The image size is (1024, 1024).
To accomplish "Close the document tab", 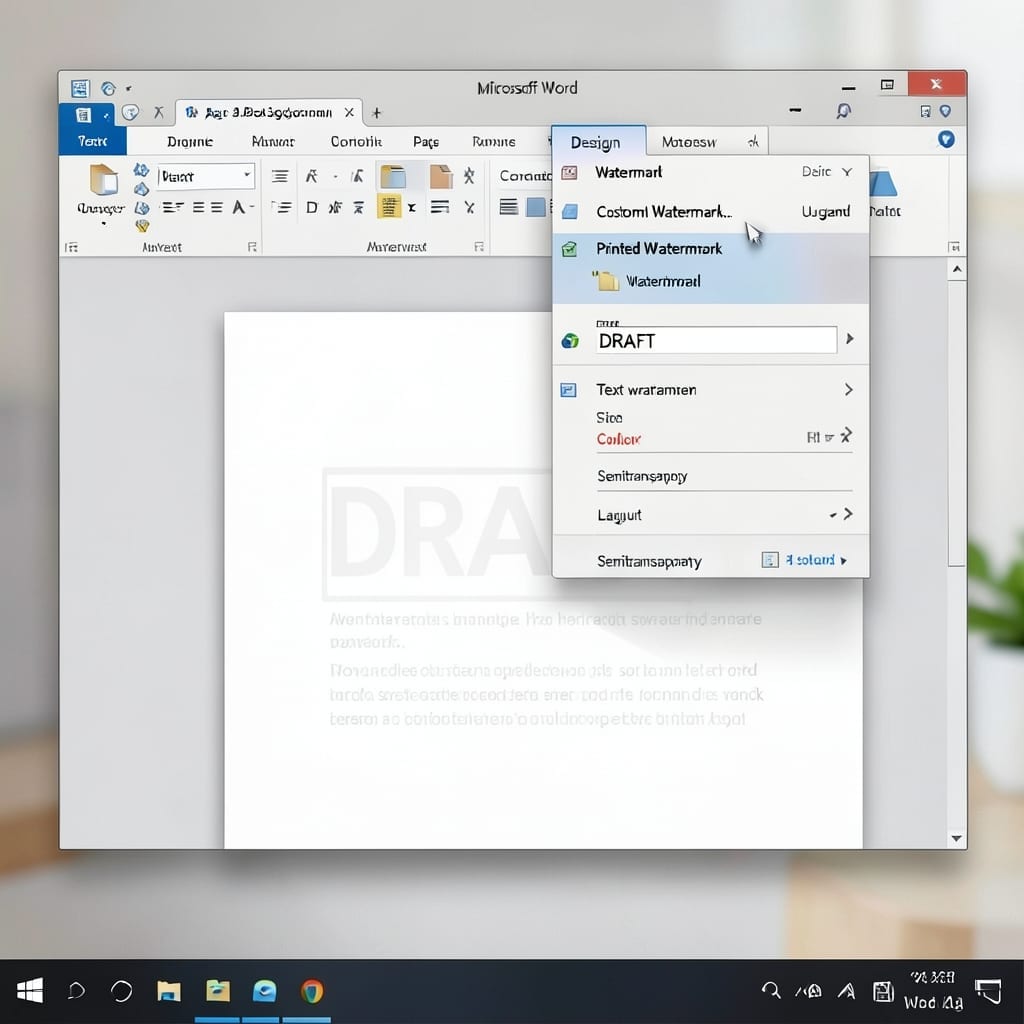I will click(349, 112).
